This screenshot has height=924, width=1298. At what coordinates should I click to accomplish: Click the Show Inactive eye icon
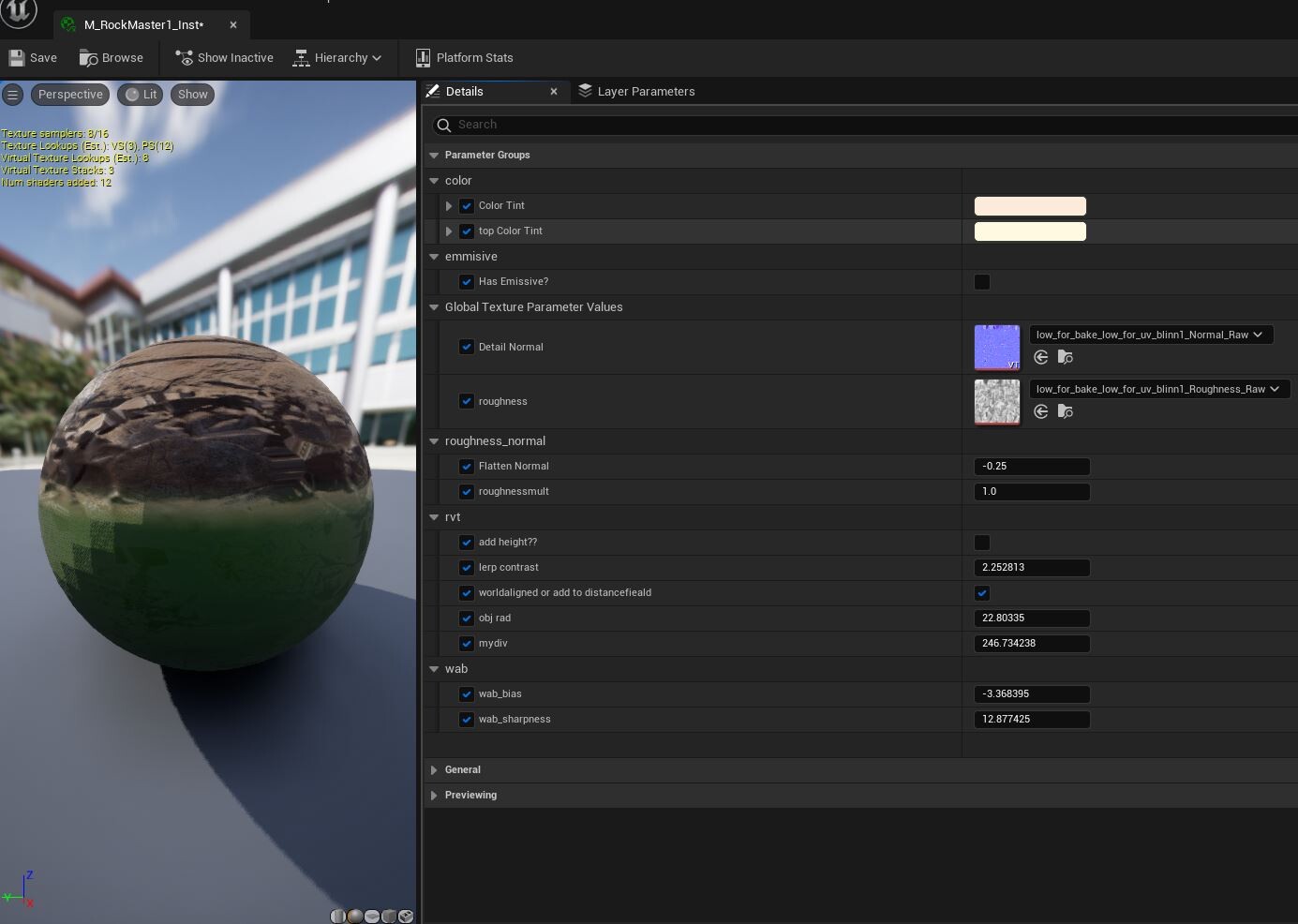[x=184, y=58]
